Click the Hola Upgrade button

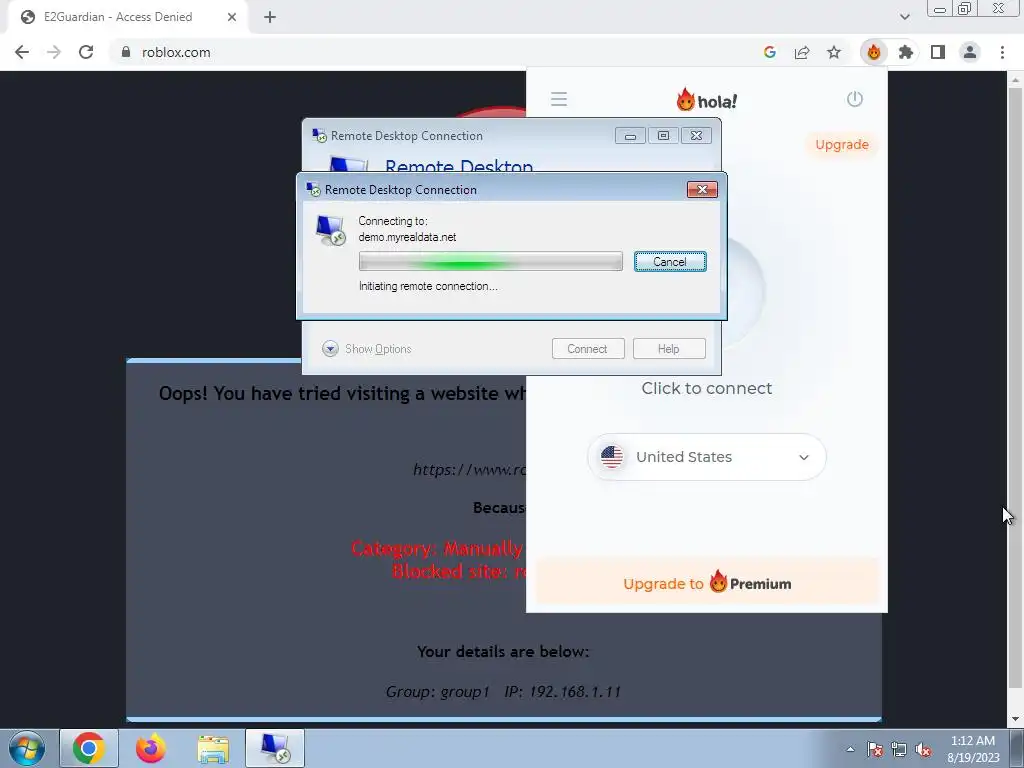842,144
